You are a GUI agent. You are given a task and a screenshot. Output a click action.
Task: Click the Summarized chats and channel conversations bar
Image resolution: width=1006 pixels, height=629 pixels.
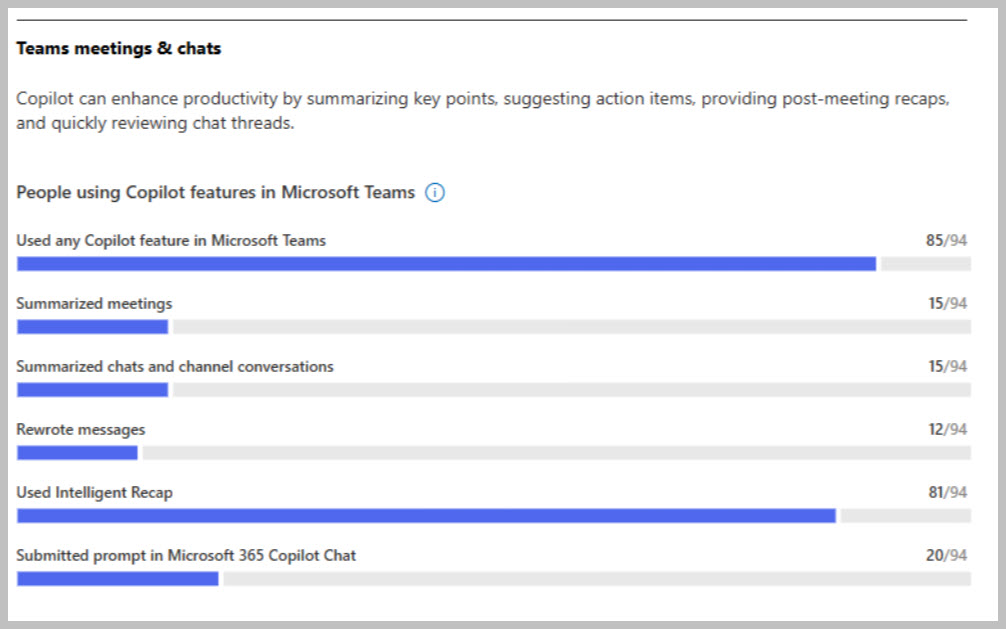(493, 390)
